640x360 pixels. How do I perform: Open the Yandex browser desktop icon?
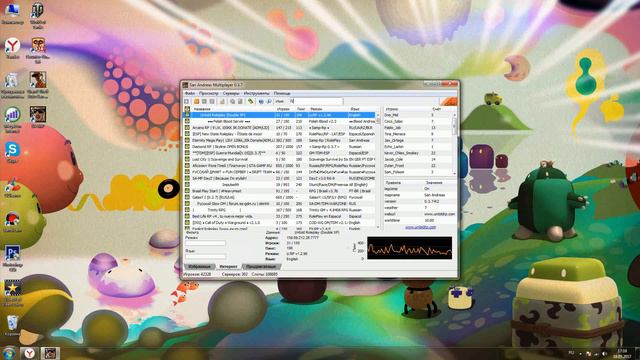[x=12, y=48]
